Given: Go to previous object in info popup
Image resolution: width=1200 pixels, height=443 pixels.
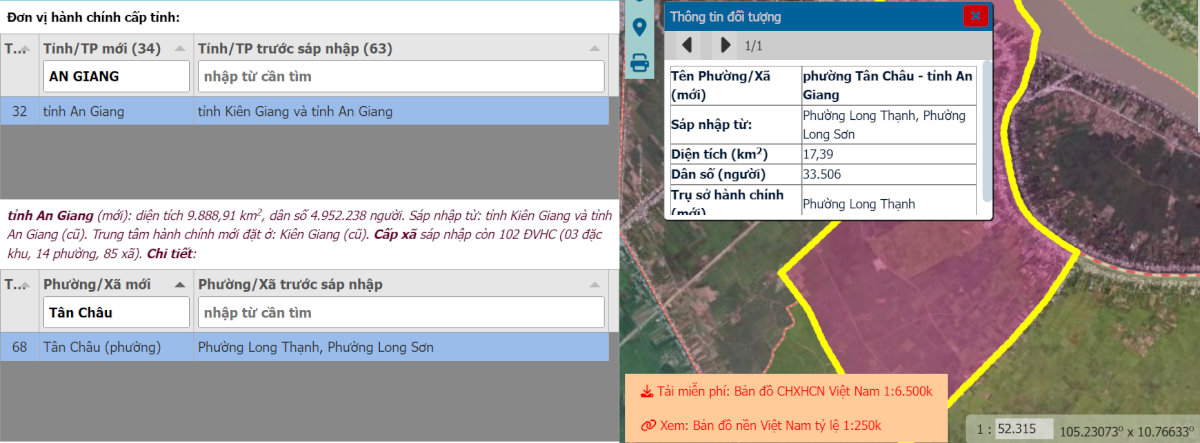Looking at the screenshot, I should pos(687,45).
